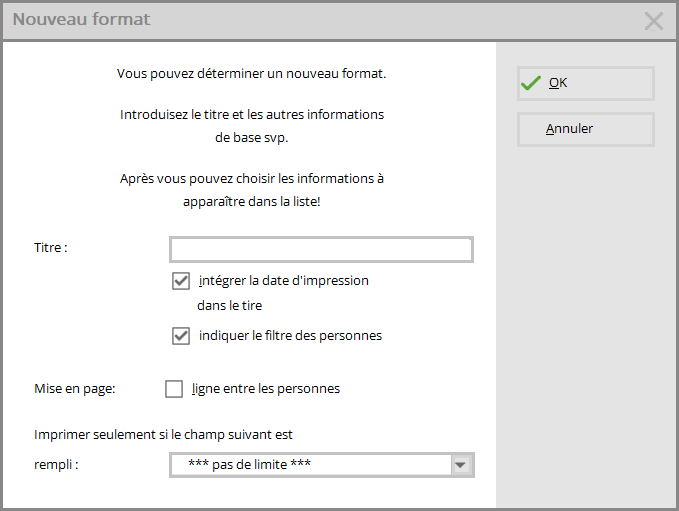Focus the Titre text field

pos(321,249)
